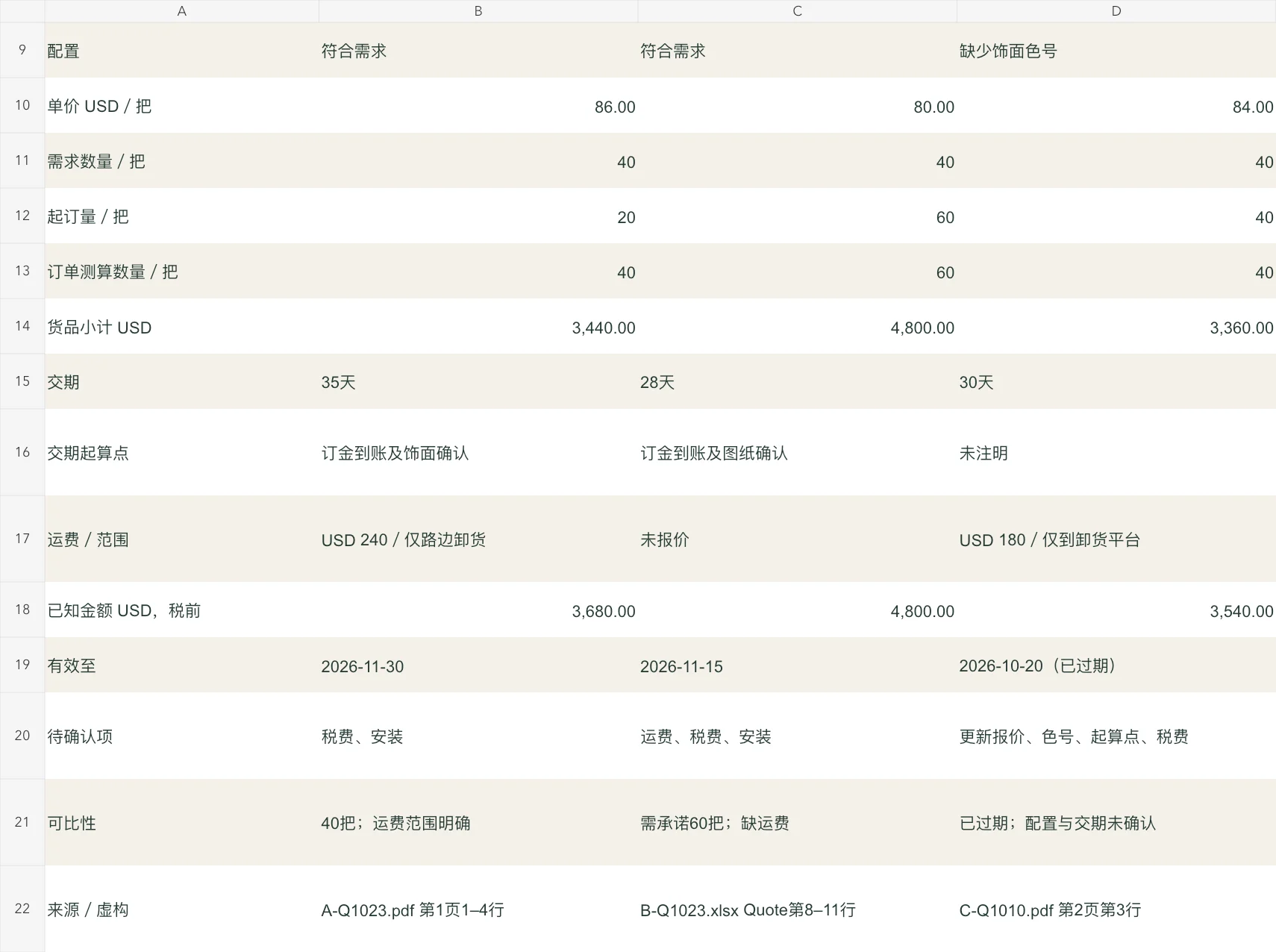
Task: Click the '订金到账及图纸确认' cell
Action: pyautogui.click(x=797, y=452)
